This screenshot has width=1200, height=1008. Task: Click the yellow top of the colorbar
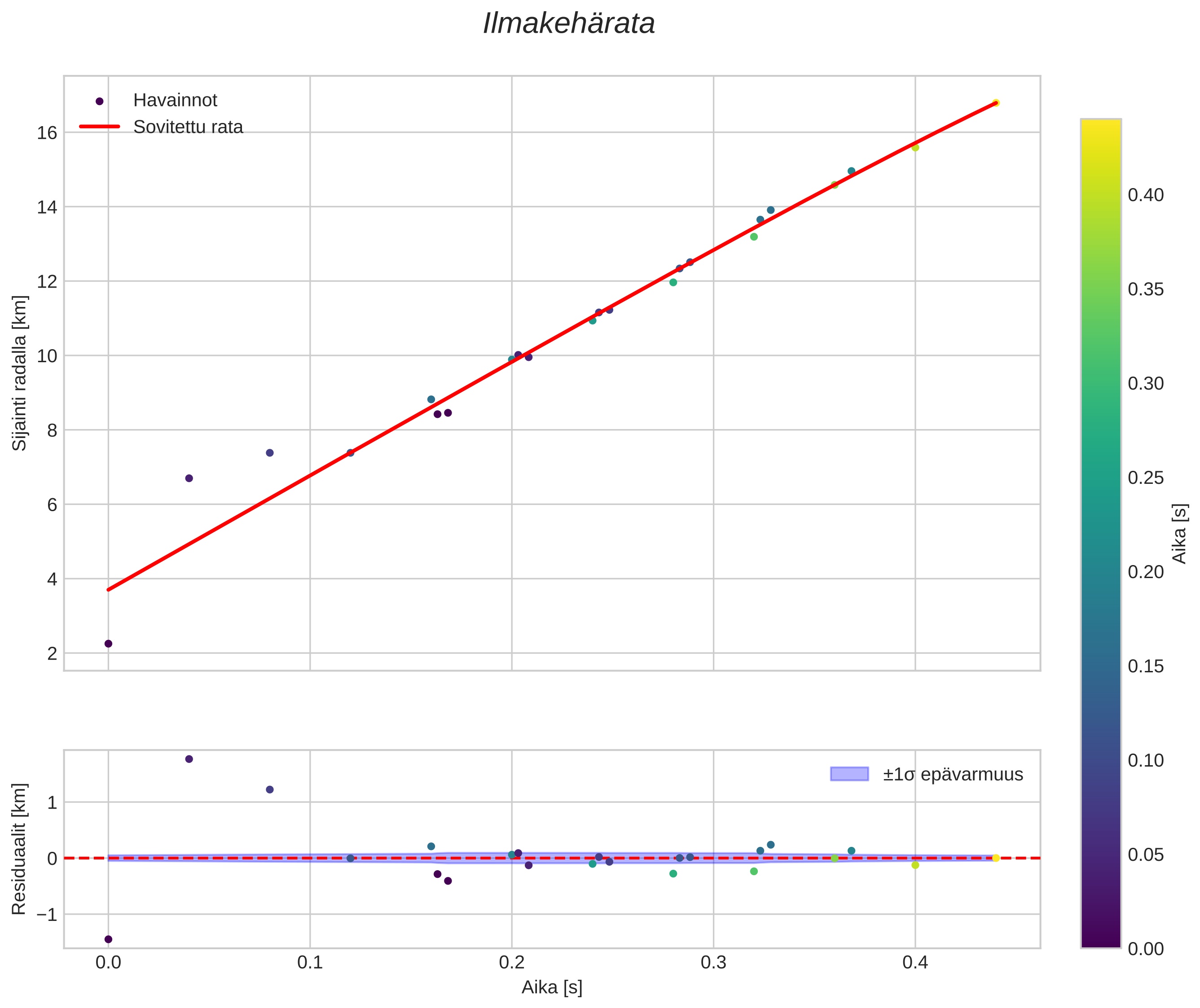(x=1100, y=127)
